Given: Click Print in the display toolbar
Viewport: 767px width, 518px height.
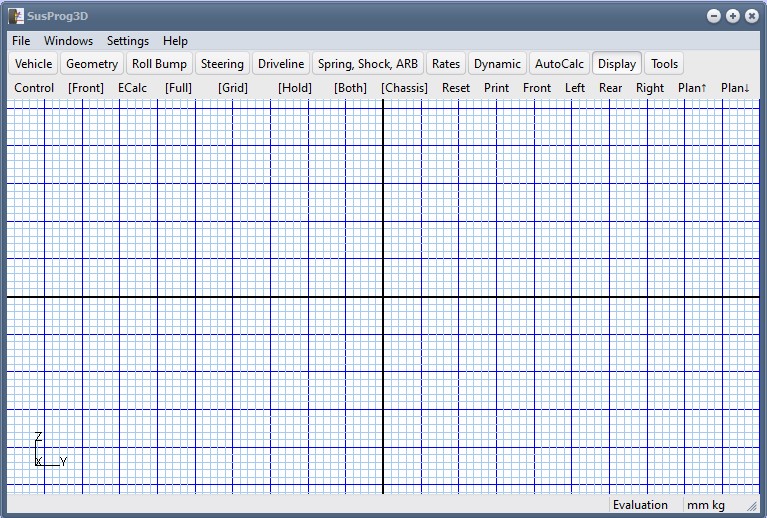Looking at the screenshot, I should (496, 88).
